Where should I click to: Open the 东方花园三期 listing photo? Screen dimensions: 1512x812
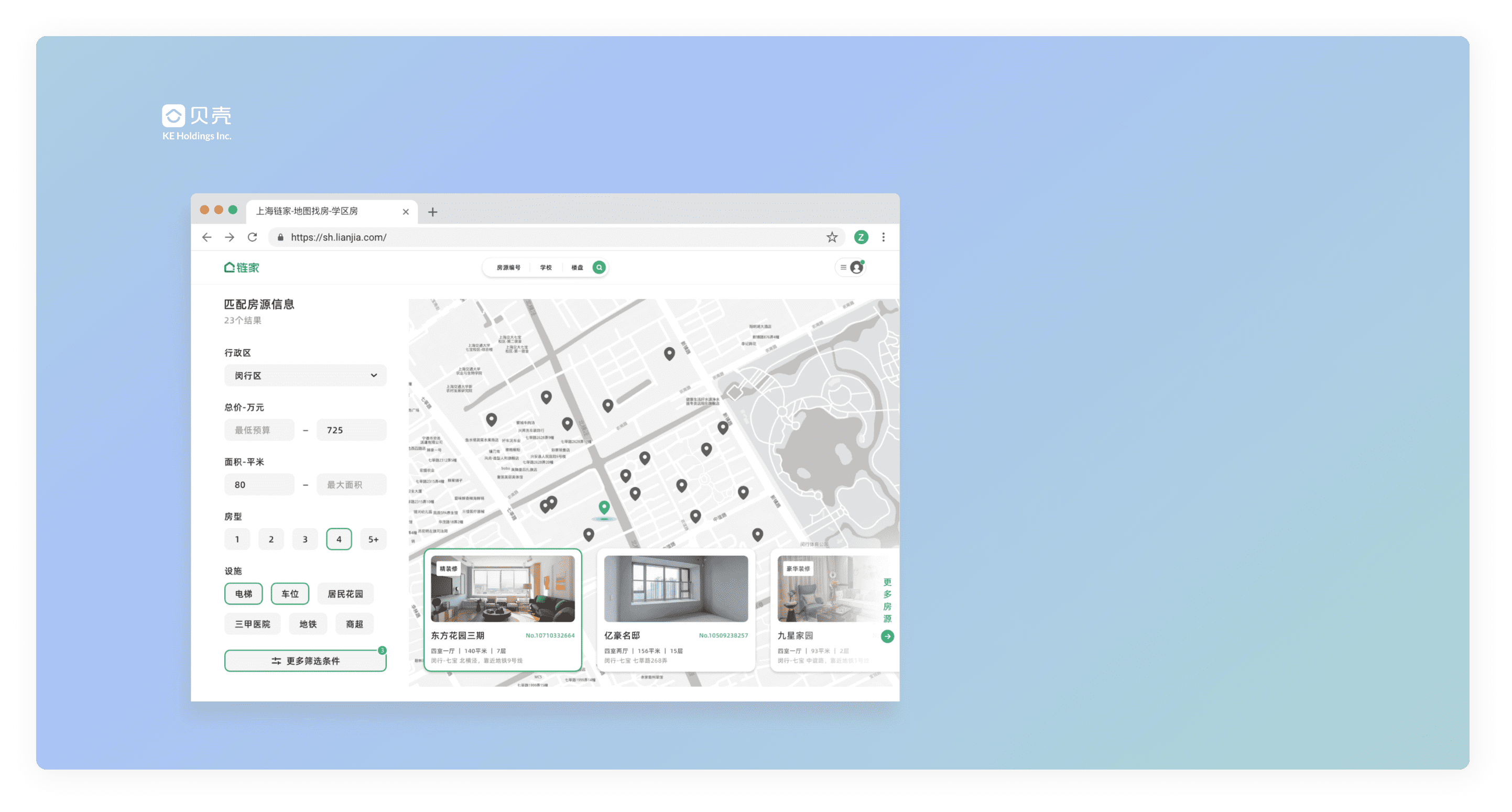[503, 588]
